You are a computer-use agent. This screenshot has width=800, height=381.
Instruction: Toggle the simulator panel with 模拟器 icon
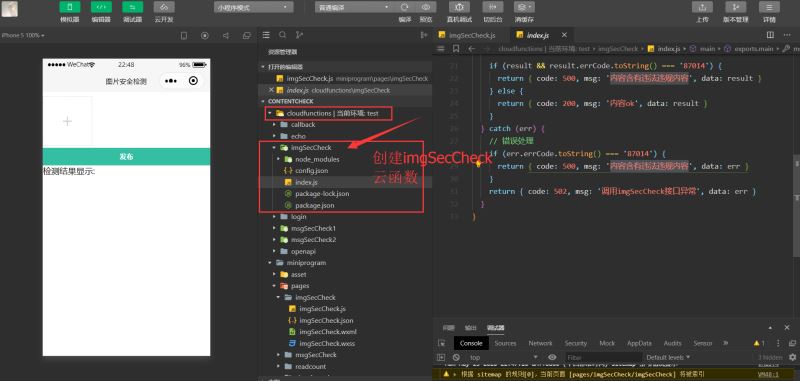coord(70,7)
